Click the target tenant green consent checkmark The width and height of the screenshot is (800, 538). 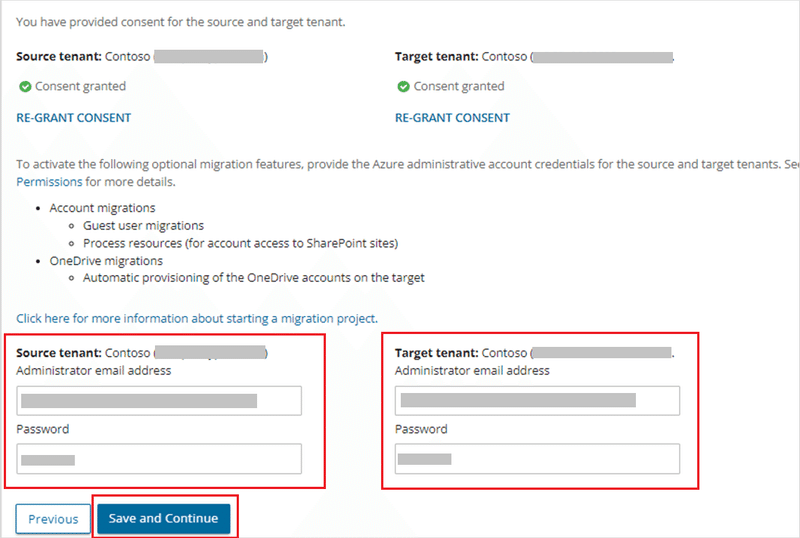[x=403, y=87]
